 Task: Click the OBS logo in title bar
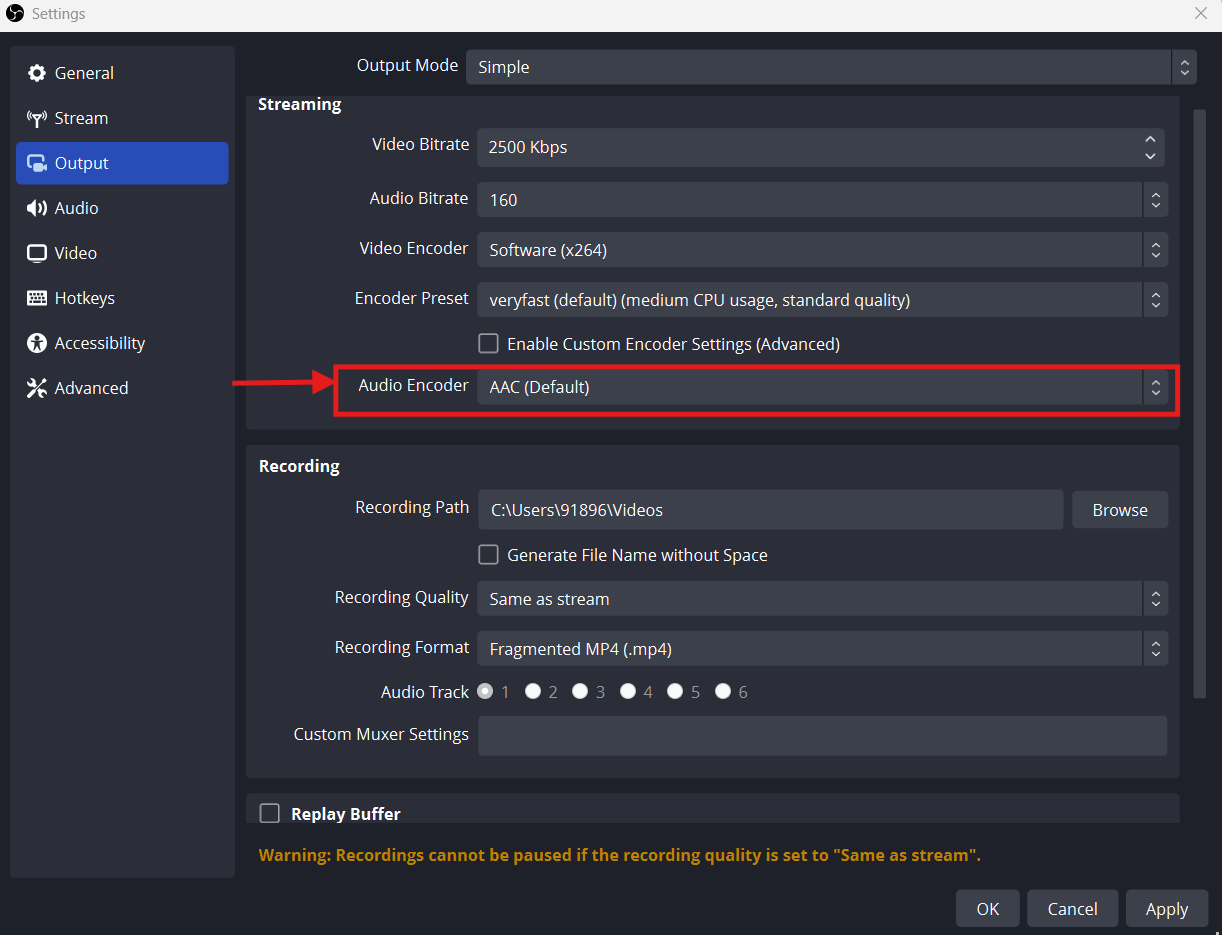point(15,14)
